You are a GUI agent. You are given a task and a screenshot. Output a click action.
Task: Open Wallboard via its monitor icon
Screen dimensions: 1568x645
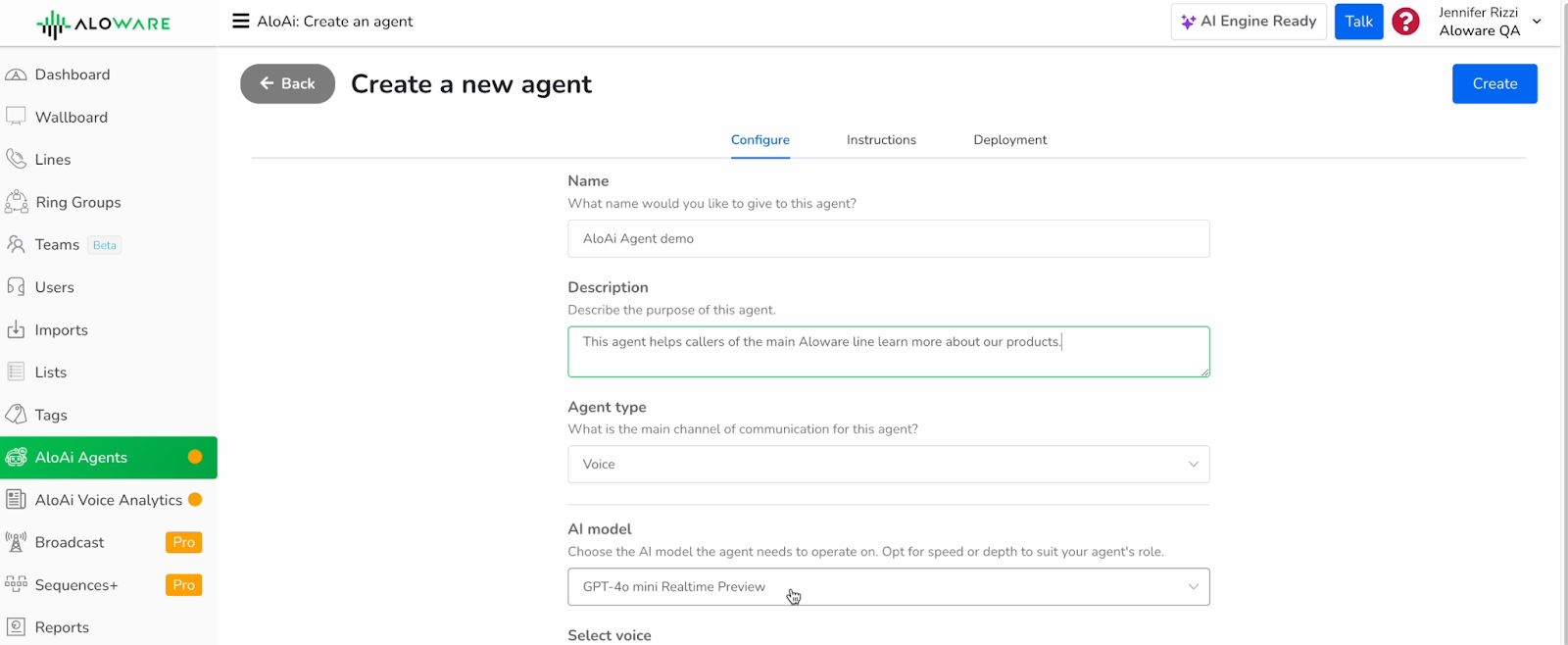click(x=16, y=117)
